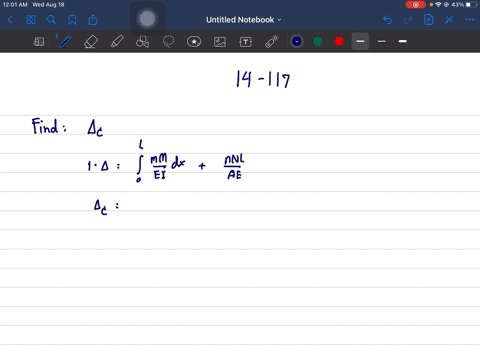Screen dimensions: 480x360
Task: Choose the dark blue pen color
Action: pyautogui.click(x=297, y=41)
